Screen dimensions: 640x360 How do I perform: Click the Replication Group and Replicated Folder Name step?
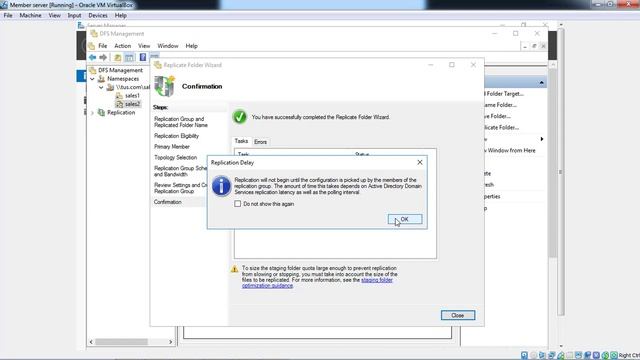[x=181, y=122]
